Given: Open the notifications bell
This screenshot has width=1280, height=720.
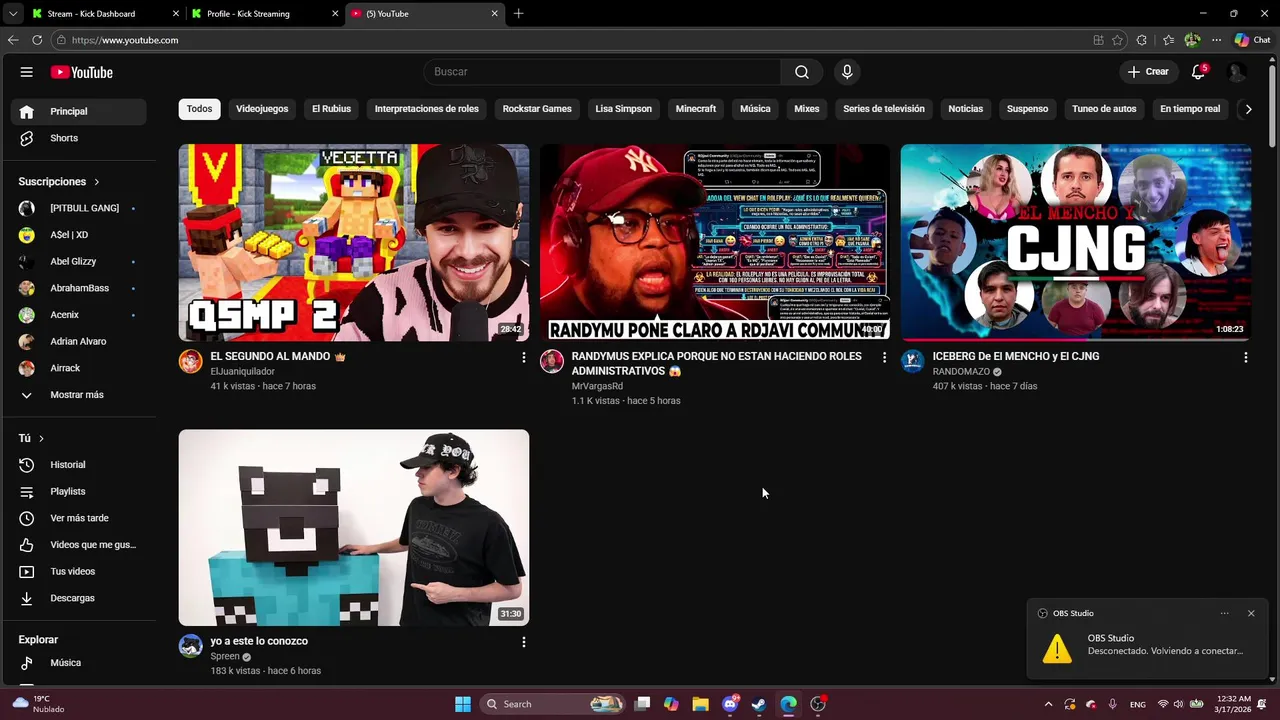Looking at the screenshot, I should tap(1198, 72).
